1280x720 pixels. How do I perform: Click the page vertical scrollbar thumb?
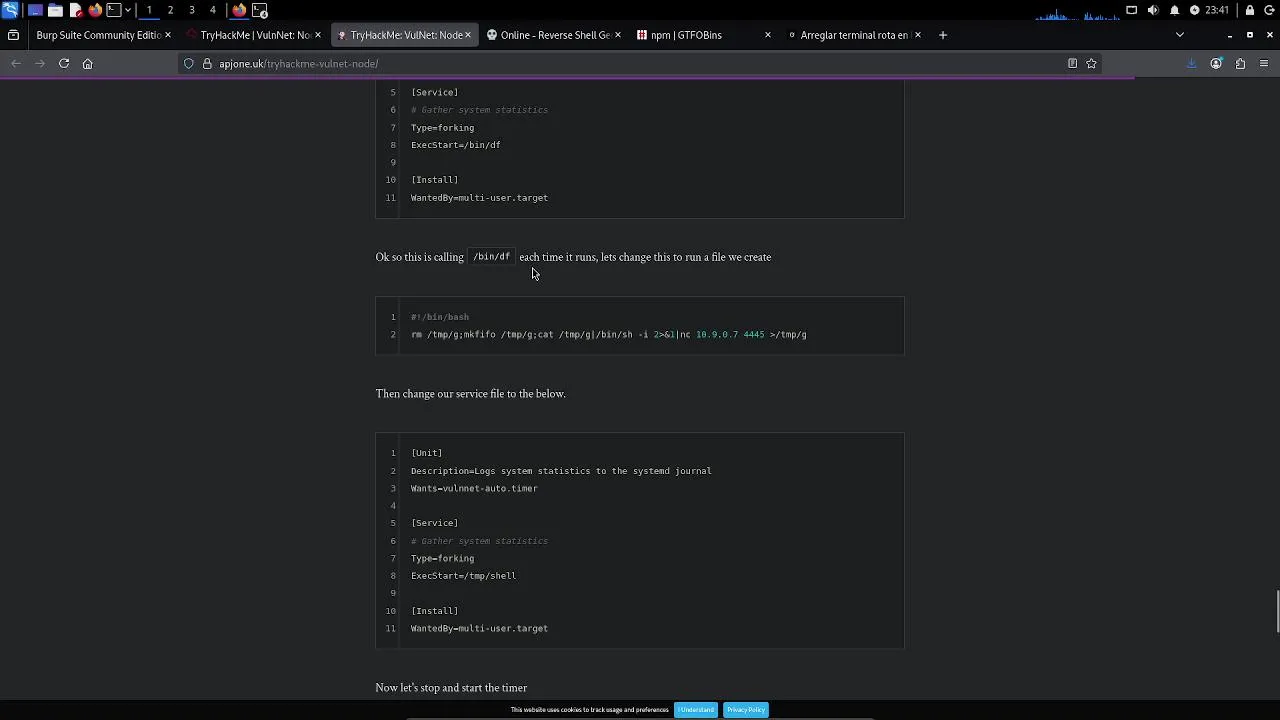click(1276, 611)
